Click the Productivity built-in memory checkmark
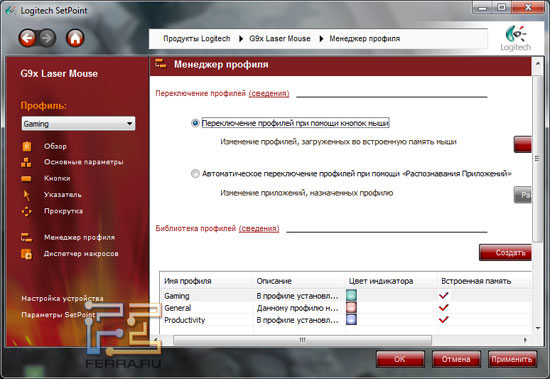Viewport: 550px width, 379px height. tap(444, 320)
